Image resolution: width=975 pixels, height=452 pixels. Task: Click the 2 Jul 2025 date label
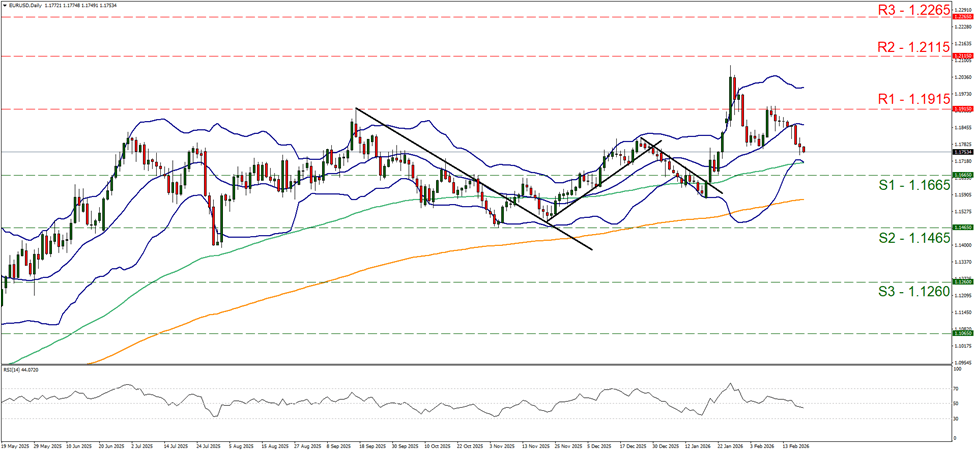click(142, 446)
